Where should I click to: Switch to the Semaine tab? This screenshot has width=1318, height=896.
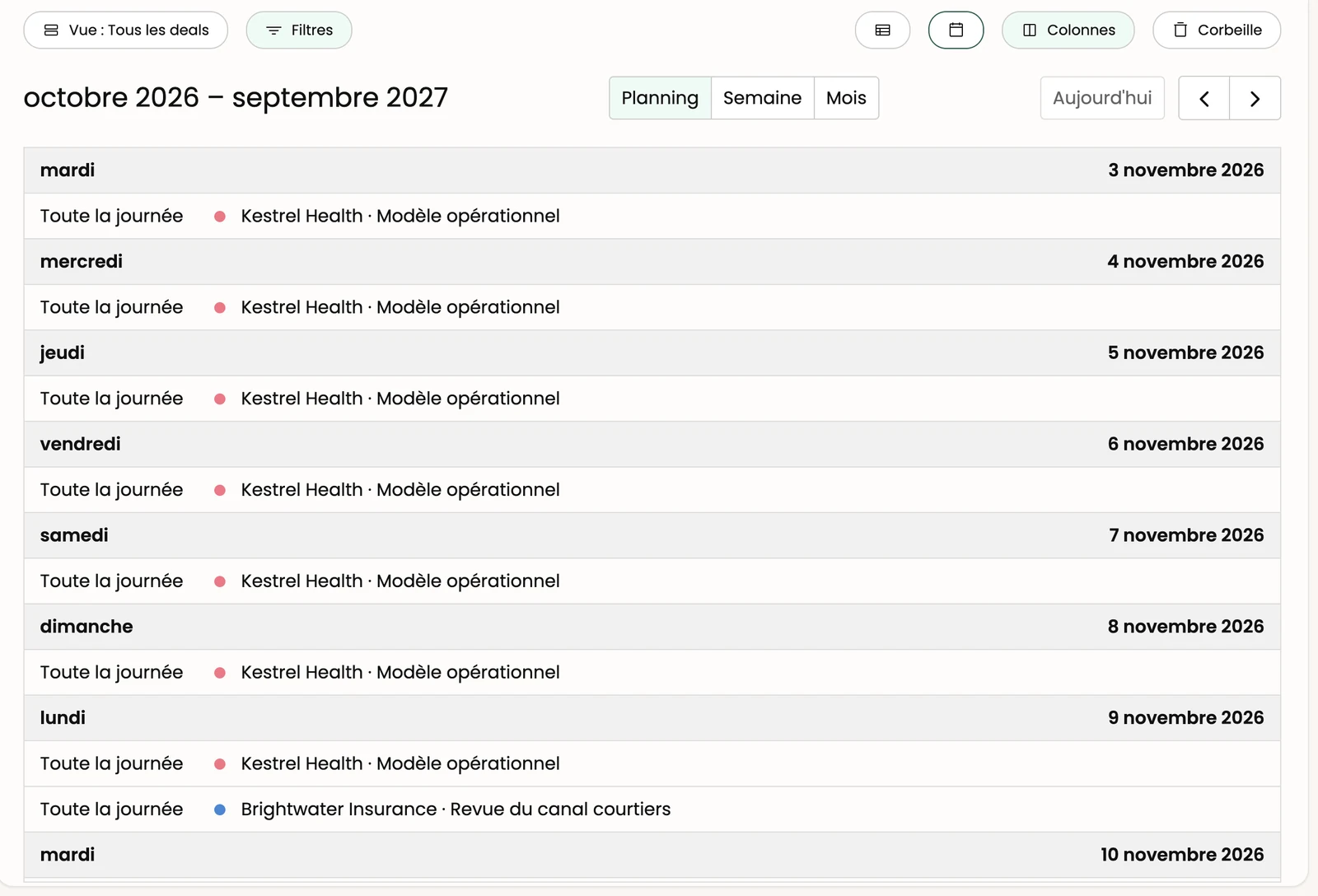click(x=762, y=98)
